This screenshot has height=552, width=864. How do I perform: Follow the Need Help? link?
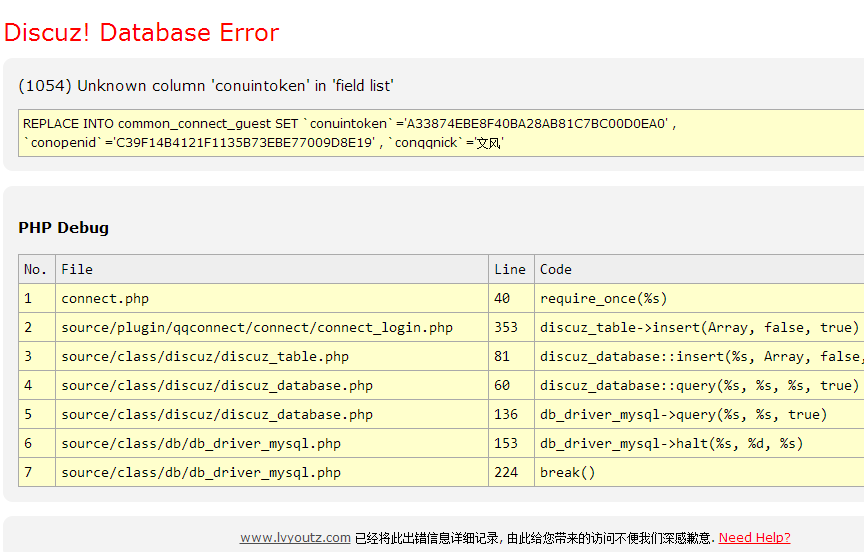click(754, 538)
